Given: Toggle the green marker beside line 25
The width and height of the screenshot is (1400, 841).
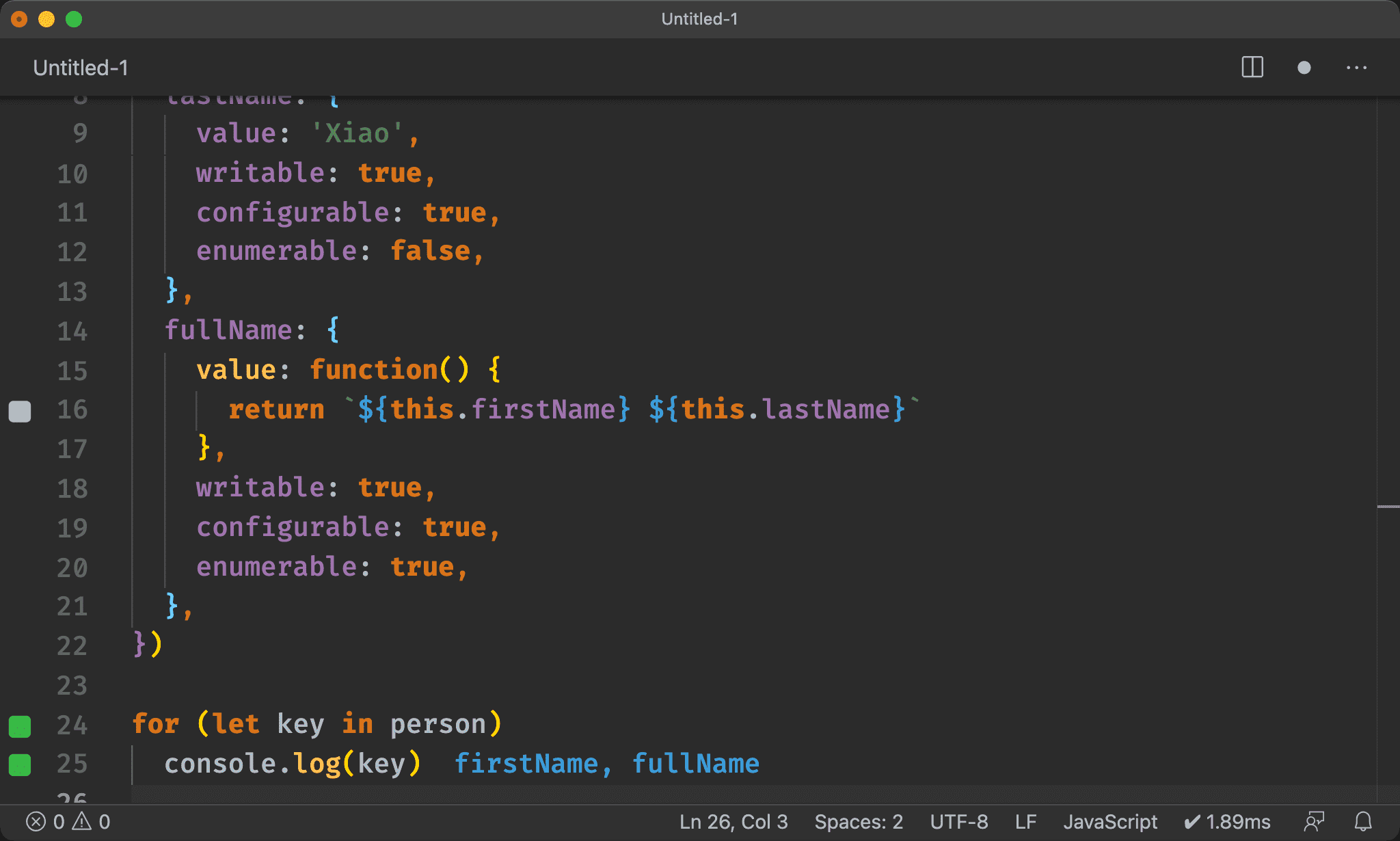Looking at the screenshot, I should [20, 765].
